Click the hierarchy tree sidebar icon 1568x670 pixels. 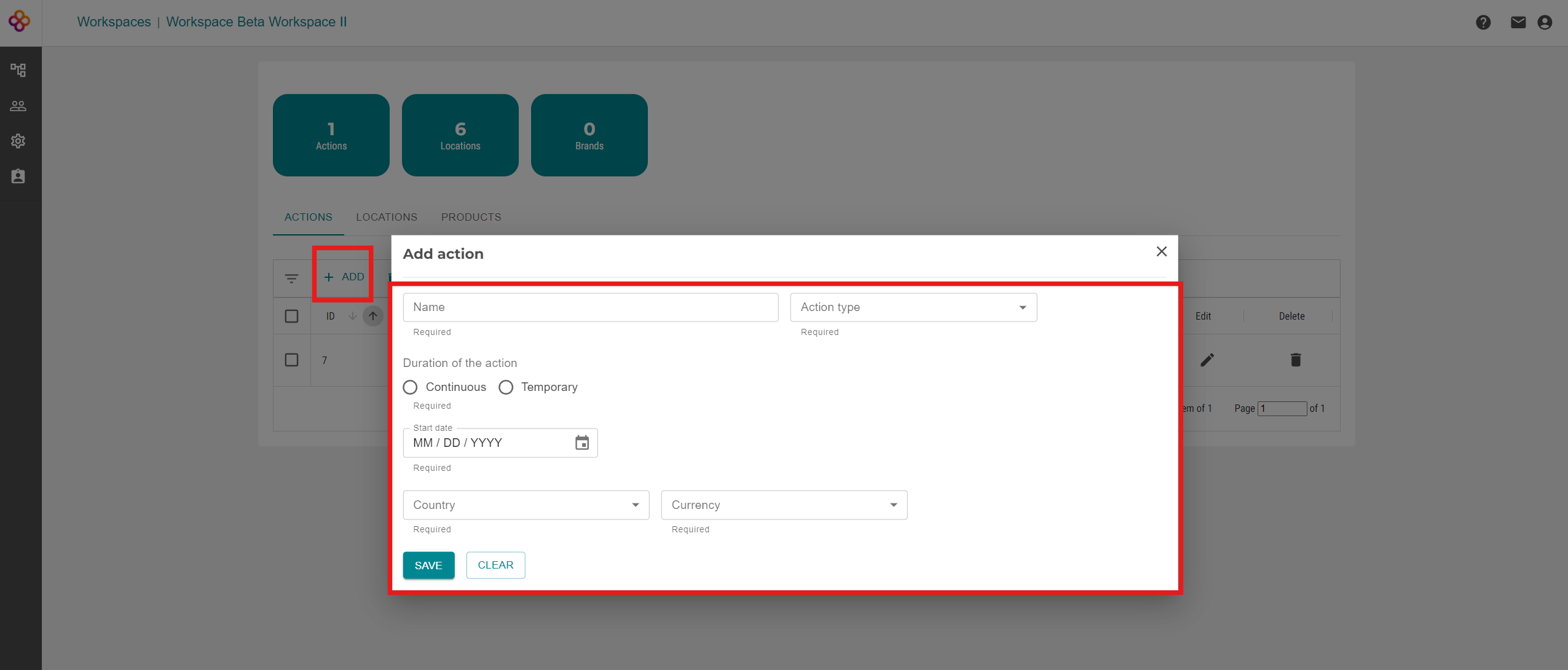[x=18, y=70]
